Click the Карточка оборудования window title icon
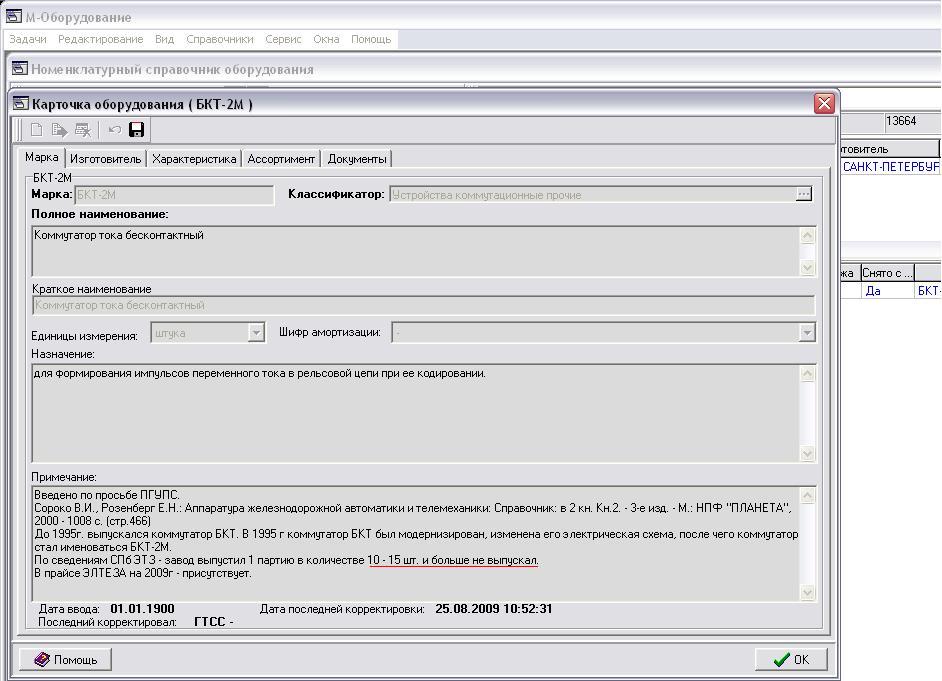Viewport: 942px width, 681px height. 20,104
